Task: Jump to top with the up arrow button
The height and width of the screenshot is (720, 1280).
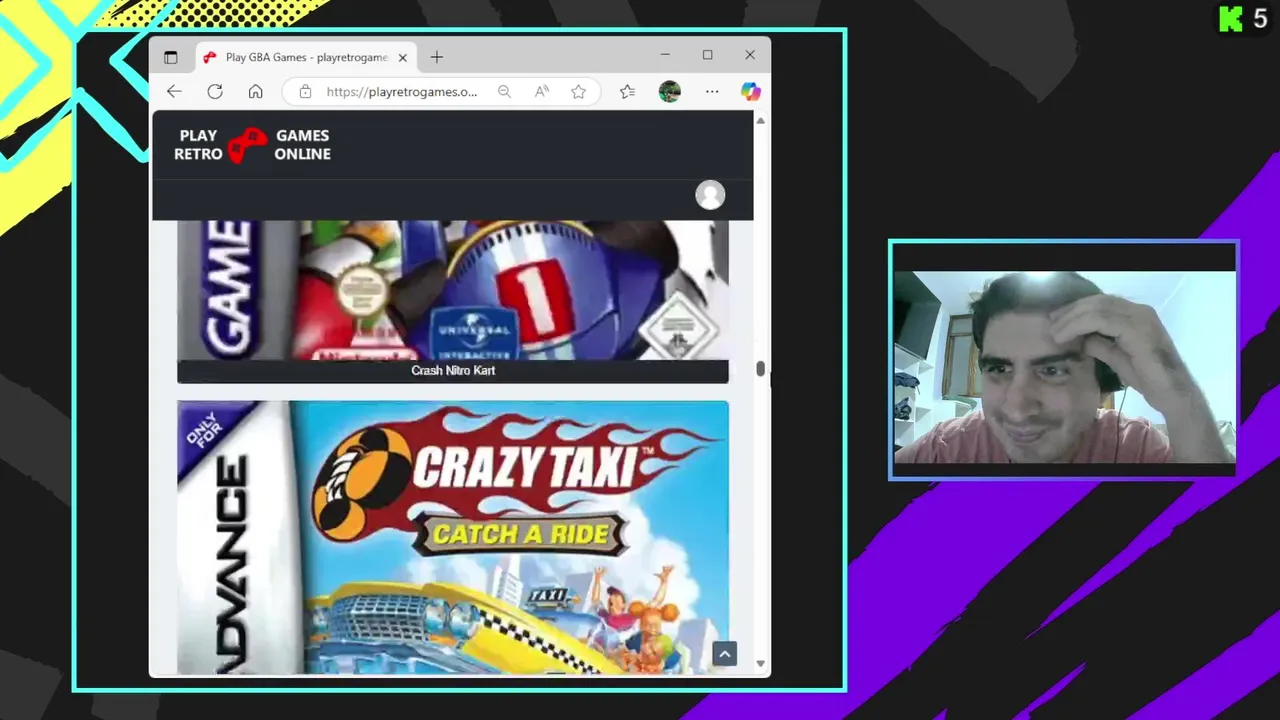Action: [x=724, y=654]
